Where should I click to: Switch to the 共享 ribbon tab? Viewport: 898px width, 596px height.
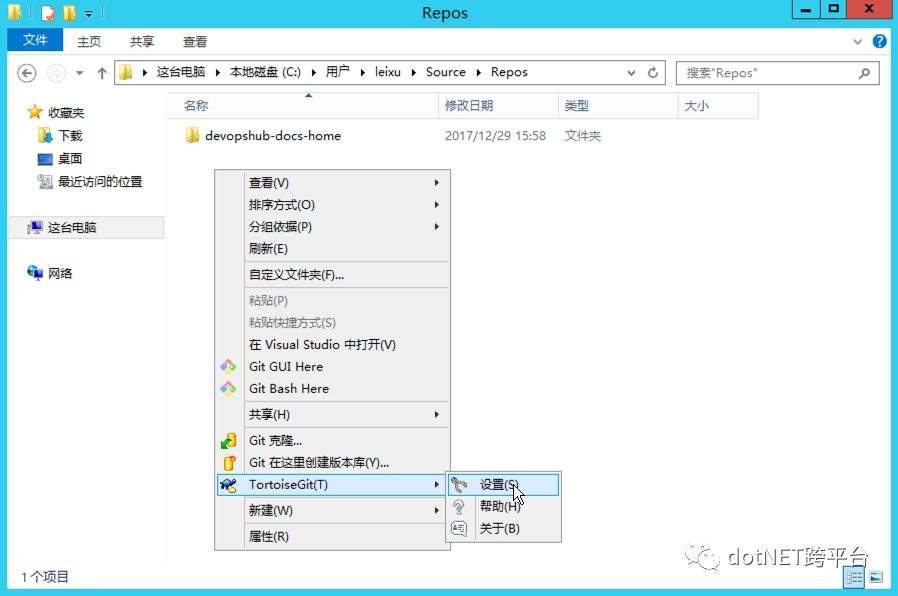point(141,41)
